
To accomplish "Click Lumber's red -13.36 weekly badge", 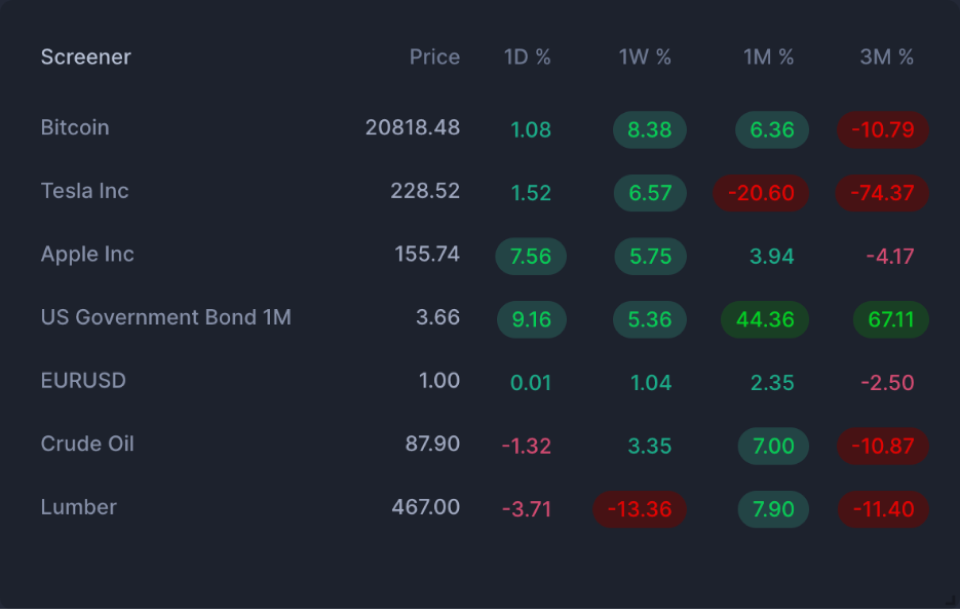I will pos(639,509).
